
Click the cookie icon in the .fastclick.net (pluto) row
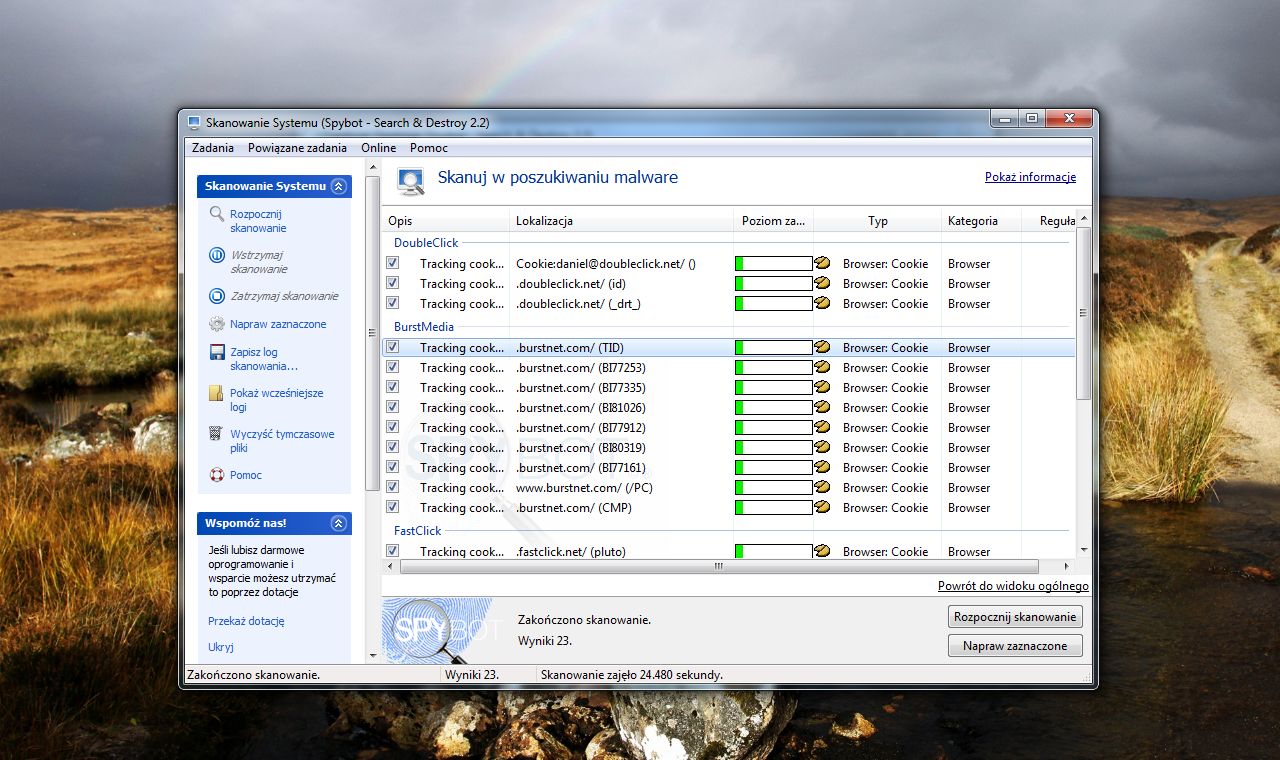point(822,550)
